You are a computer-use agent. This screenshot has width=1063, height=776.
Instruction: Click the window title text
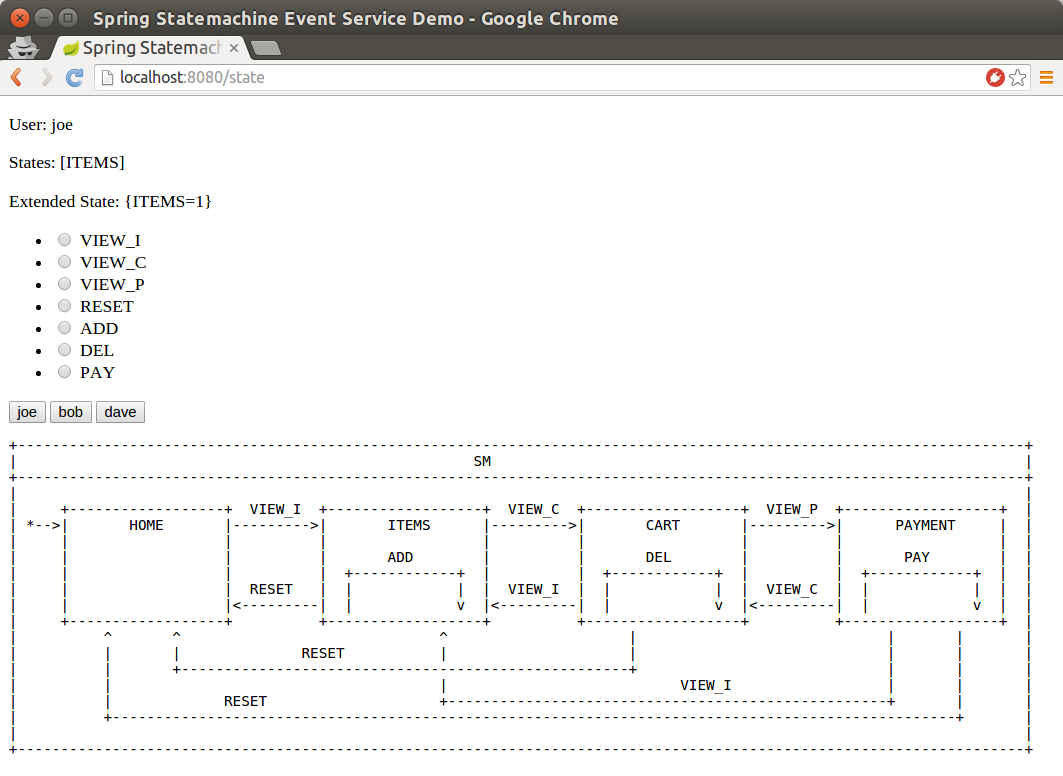(355, 18)
